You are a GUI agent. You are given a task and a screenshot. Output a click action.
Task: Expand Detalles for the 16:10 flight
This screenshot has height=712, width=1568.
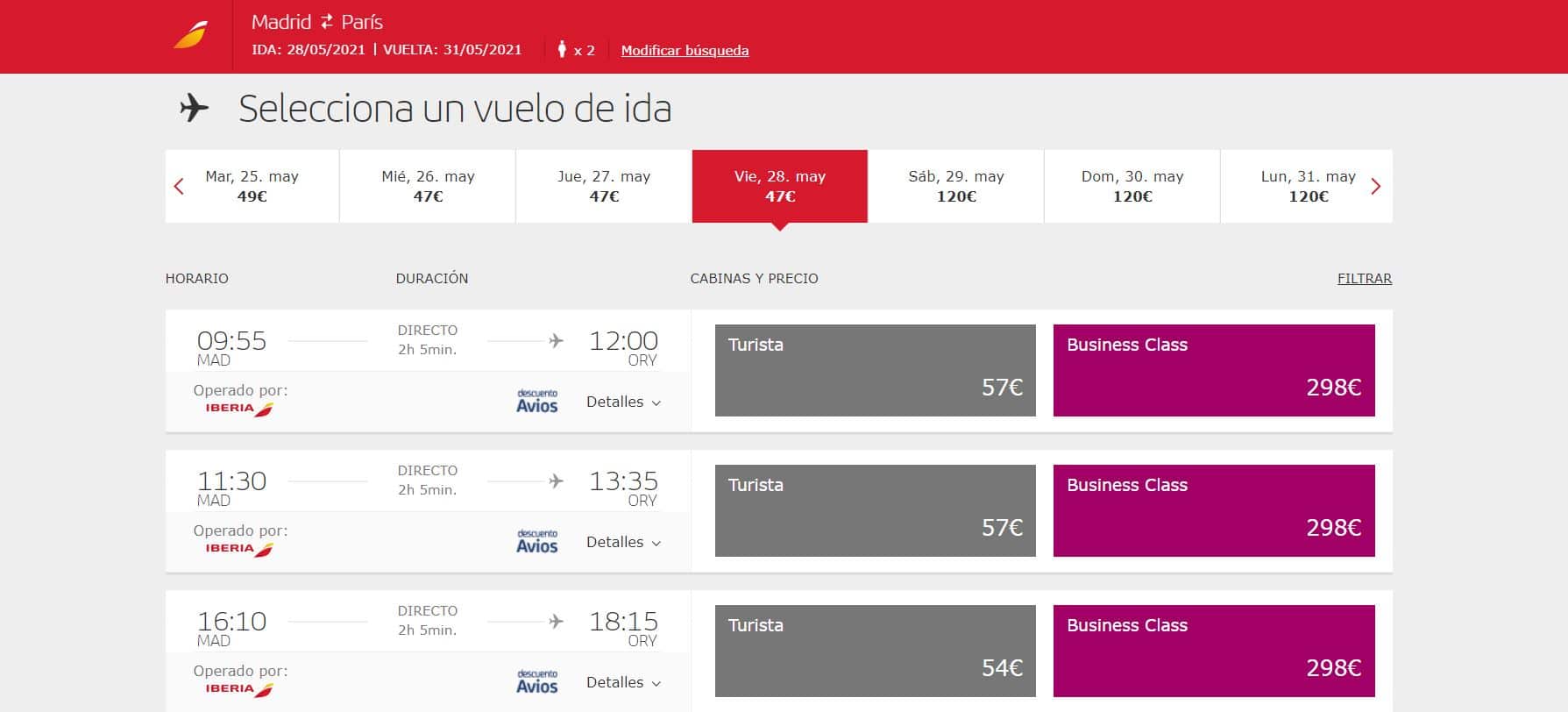coord(623,682)
